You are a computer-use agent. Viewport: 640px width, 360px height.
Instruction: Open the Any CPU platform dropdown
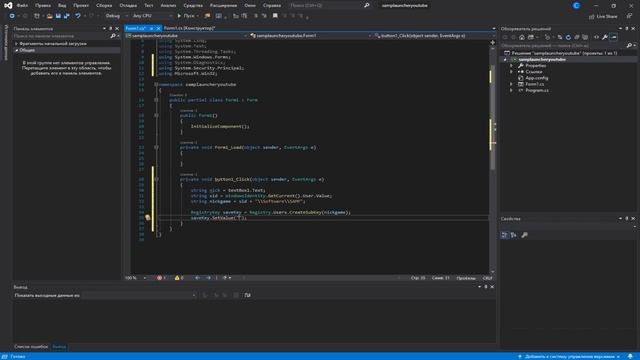(x=152, y=16)
